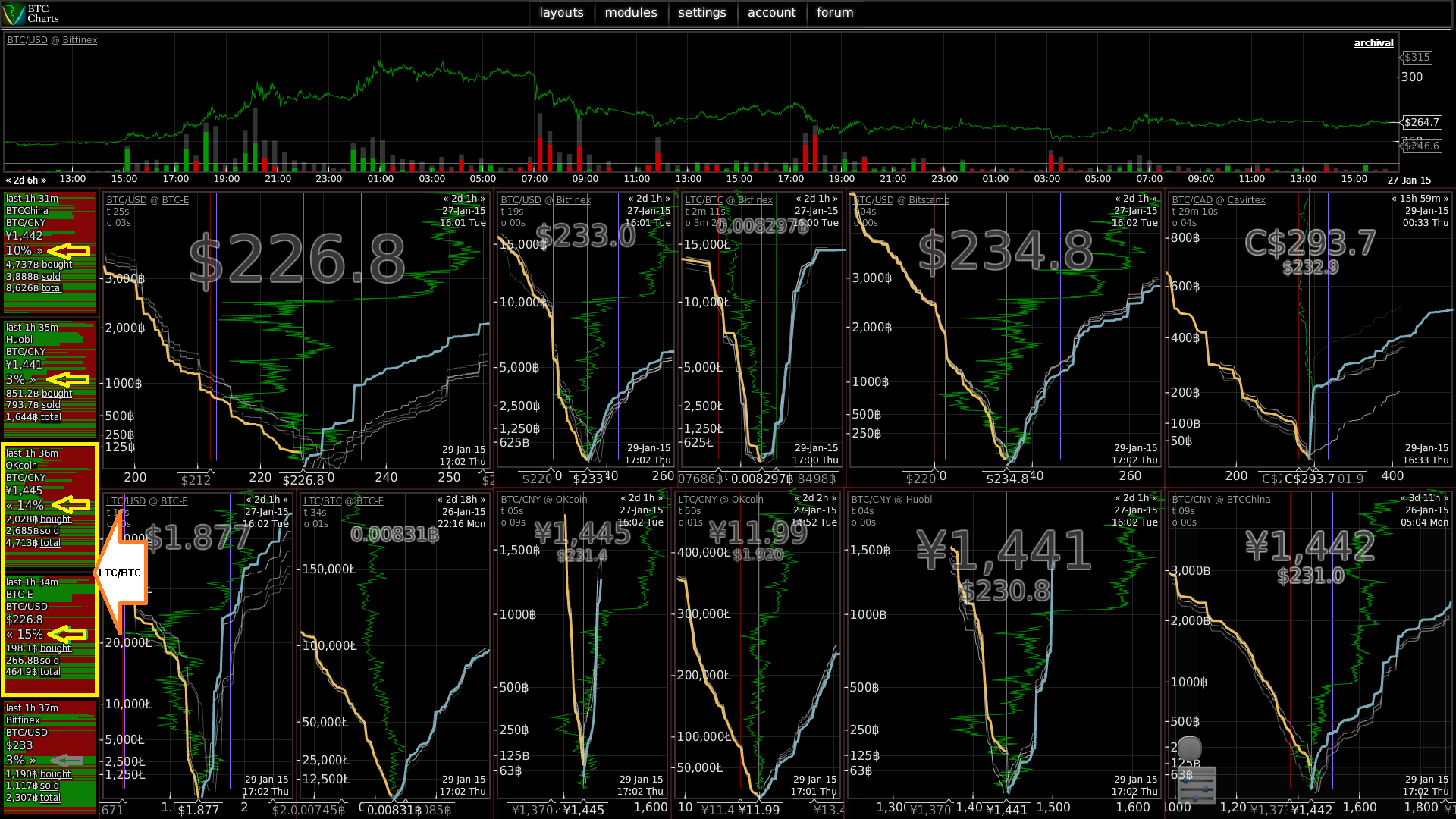
Task: Click the $1.877 axis marker on LTC/USD chart
Action: pos(199,810)
